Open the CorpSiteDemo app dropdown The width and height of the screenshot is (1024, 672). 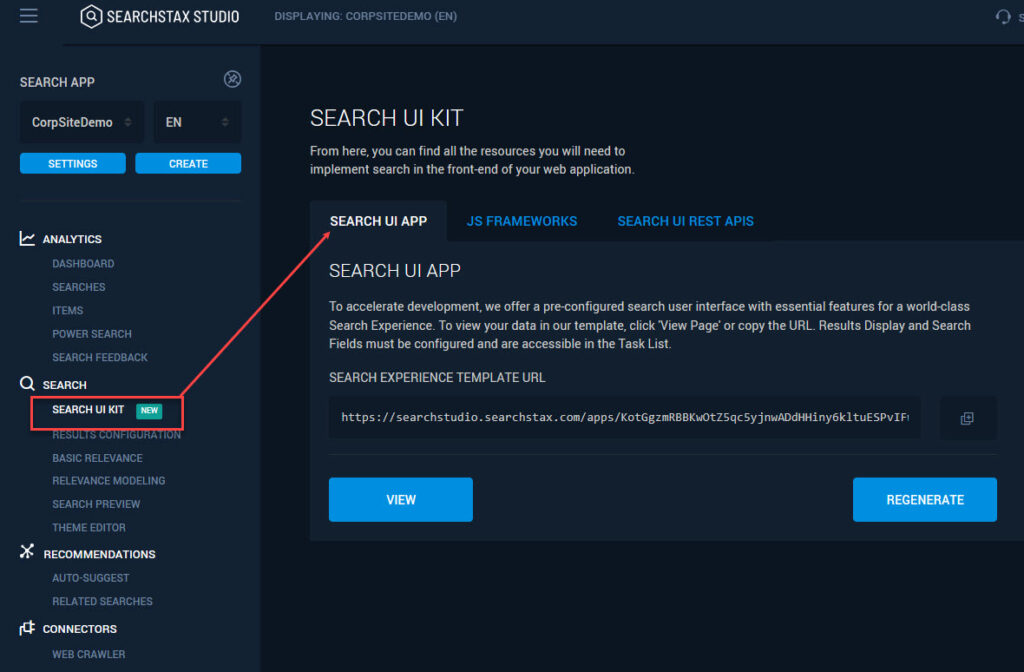click(82, 122)
